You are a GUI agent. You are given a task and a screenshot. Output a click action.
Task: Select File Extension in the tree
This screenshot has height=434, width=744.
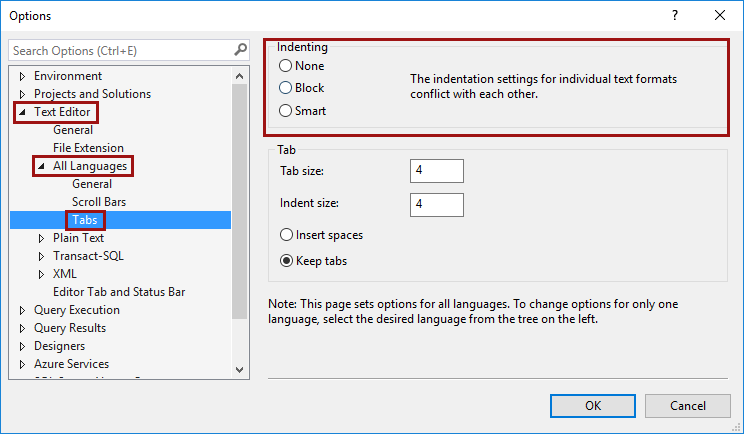pos(88,148)
